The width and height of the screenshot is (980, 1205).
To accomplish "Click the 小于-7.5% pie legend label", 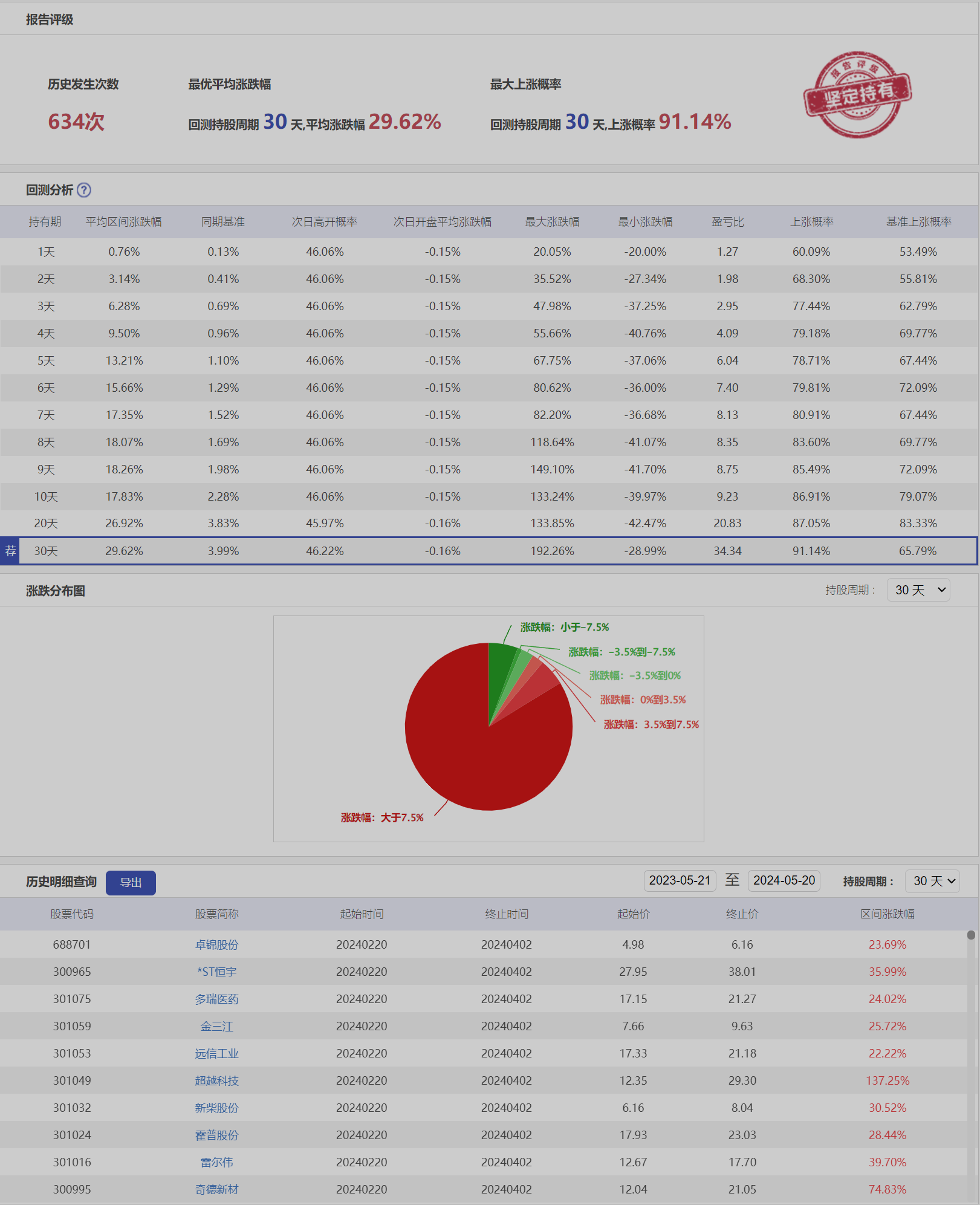I will pyautogui.click(x=565, y=627).
